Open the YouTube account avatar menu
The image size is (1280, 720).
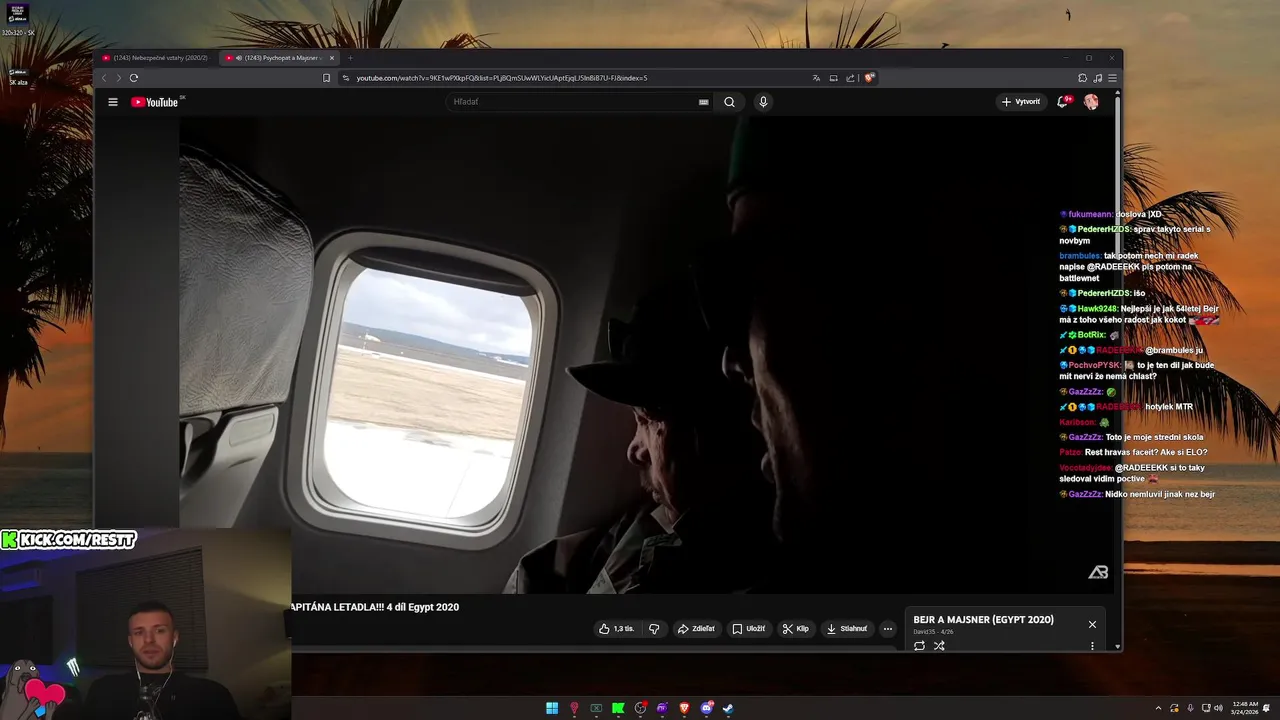point(1091,102)
